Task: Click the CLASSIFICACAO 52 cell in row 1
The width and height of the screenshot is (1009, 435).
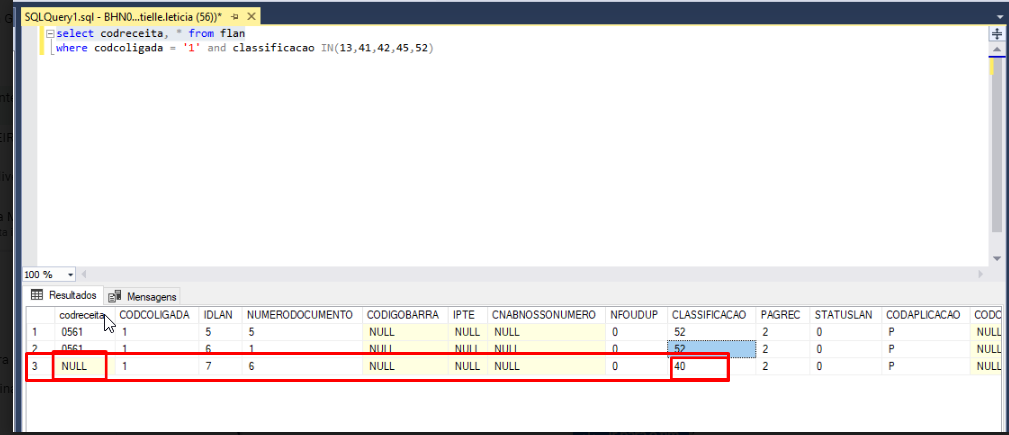Action: click(711, 332)
